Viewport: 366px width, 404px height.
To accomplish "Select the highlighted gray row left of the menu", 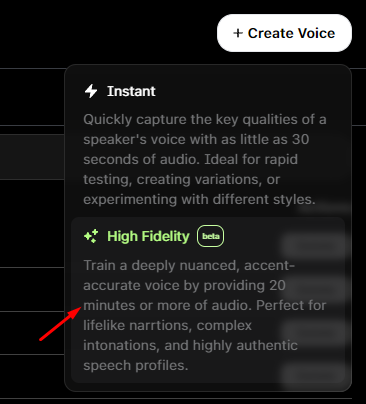I will [32, 157].
